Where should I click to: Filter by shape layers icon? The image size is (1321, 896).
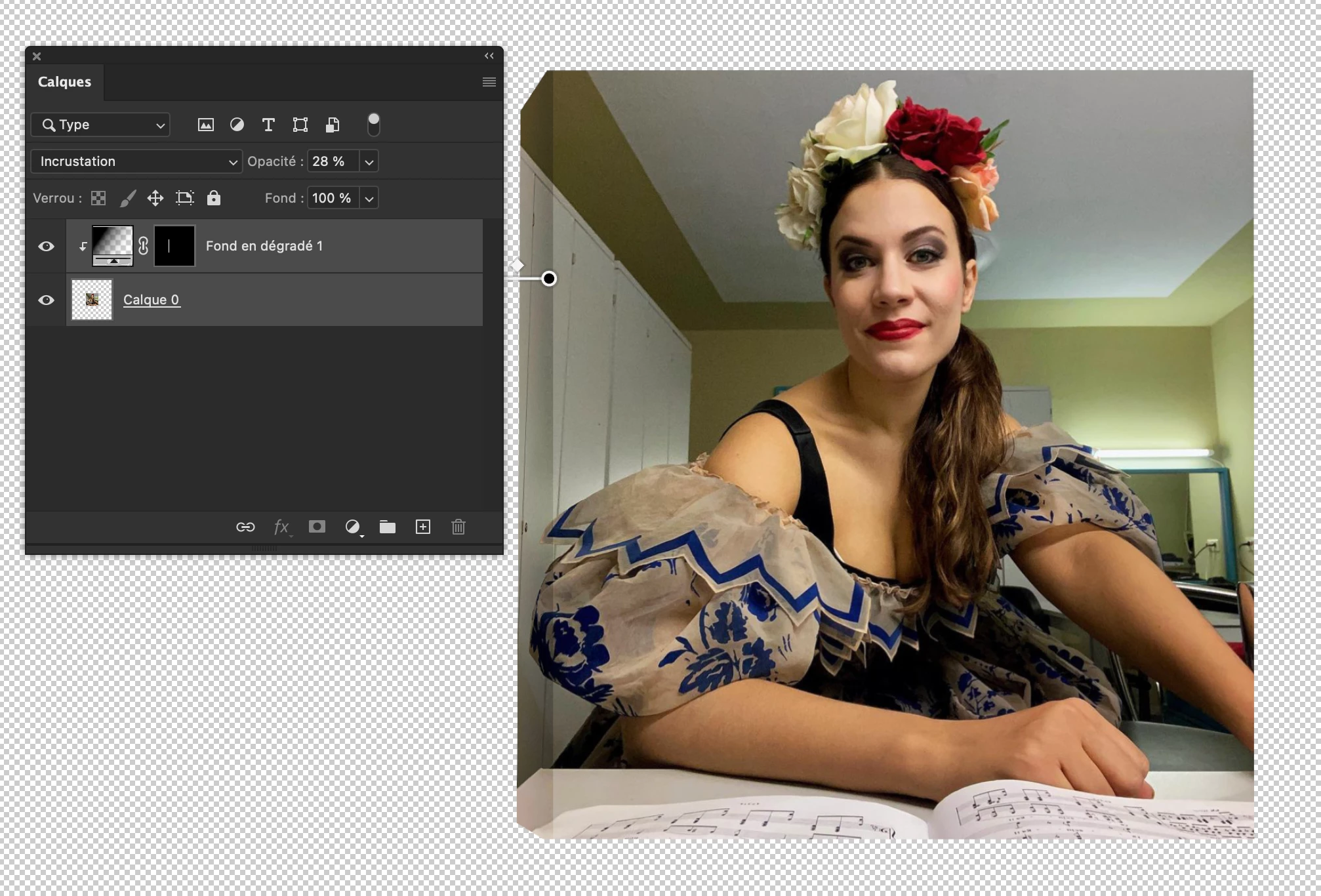[300, 125]
